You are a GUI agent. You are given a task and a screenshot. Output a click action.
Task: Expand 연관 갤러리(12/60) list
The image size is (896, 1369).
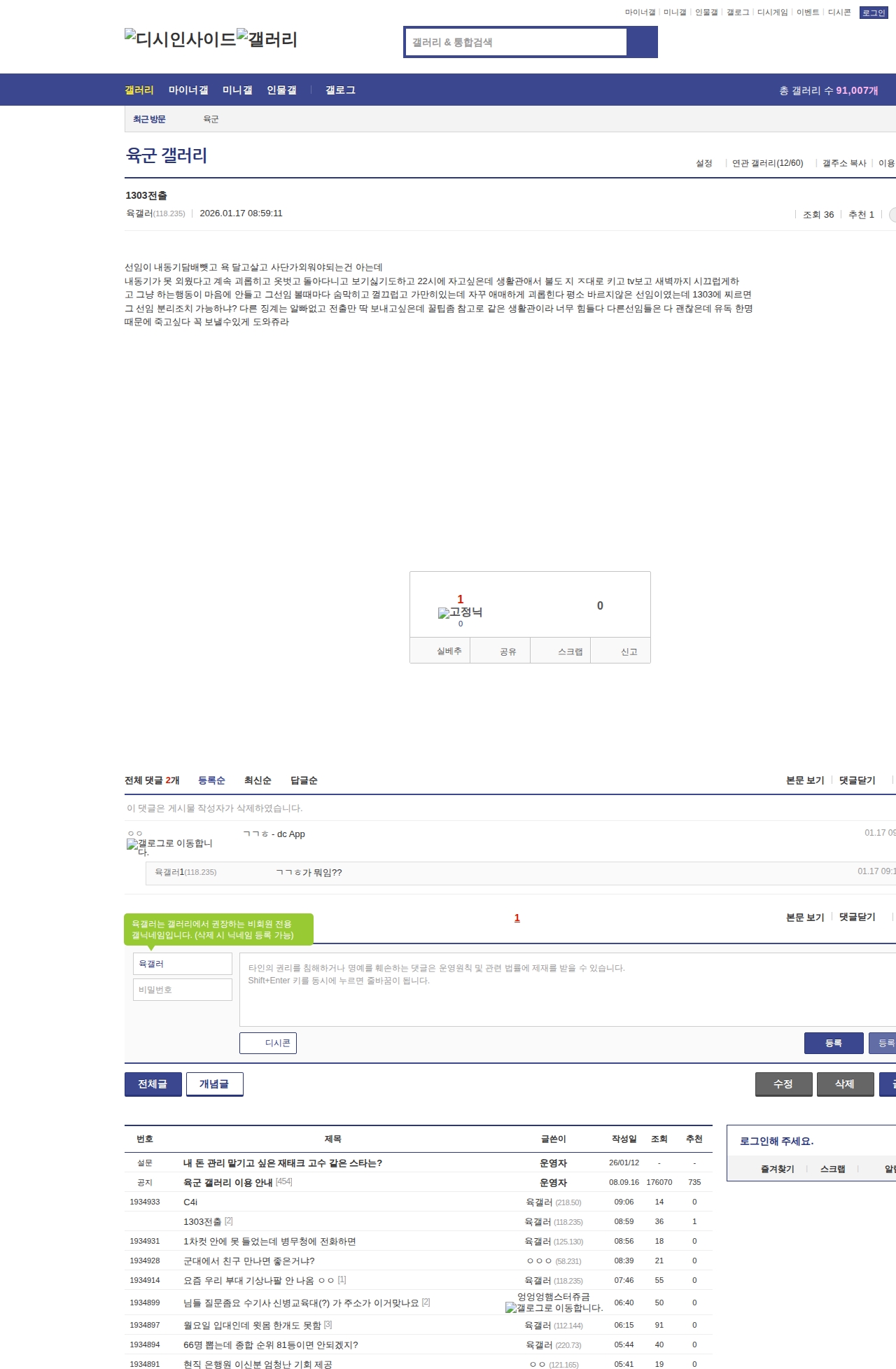(767, 163)
